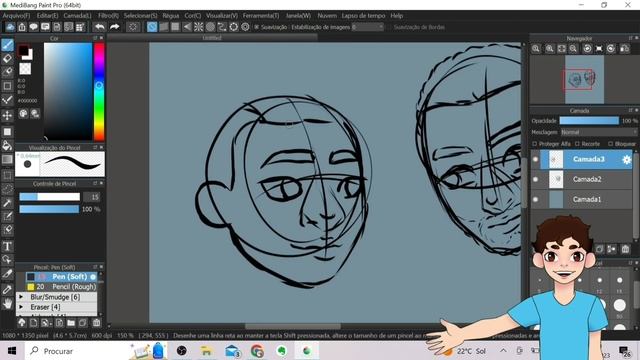Expand the Blur/Smudge brush group

21,297
